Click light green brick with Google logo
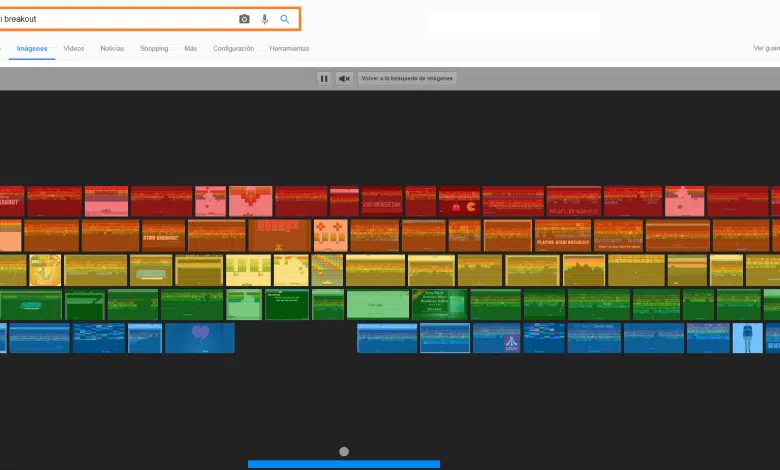 tap(378, 304)
